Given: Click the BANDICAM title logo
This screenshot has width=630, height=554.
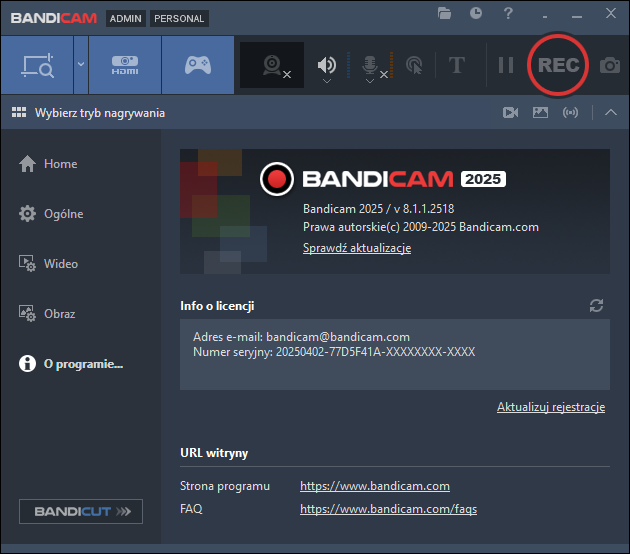Looking at the screenshot, I should (x=54, y=18).
